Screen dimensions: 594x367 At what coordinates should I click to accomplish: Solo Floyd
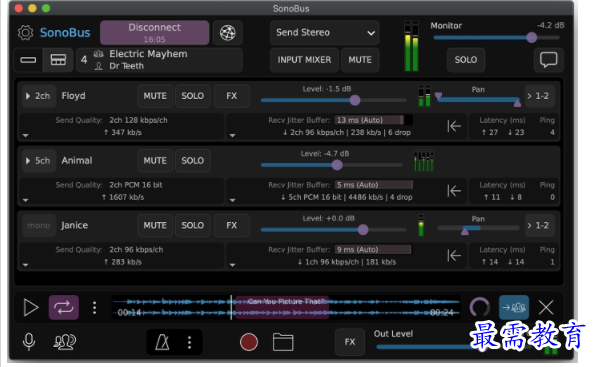(192, 96)
